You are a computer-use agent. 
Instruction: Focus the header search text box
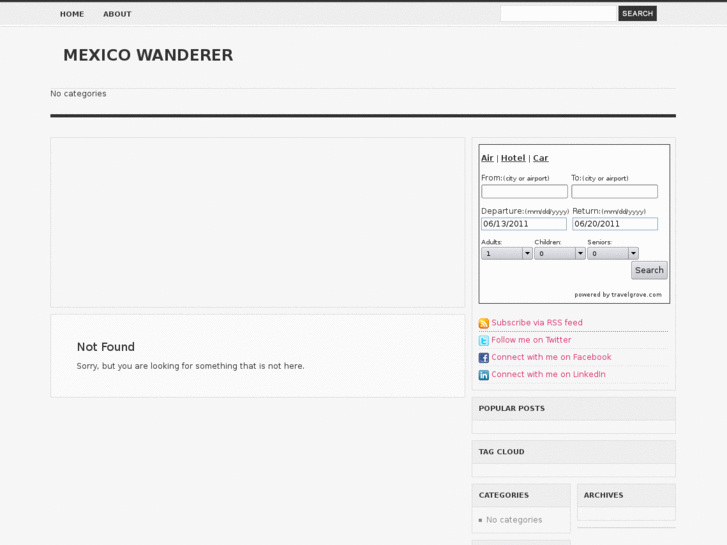pyautogui.click(x=558, y=13)
